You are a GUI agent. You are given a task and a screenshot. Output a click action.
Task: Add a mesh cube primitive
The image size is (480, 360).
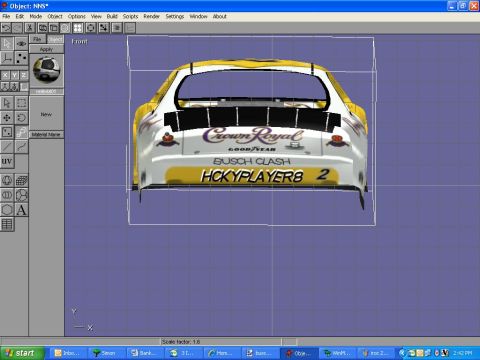coord(21,181)
